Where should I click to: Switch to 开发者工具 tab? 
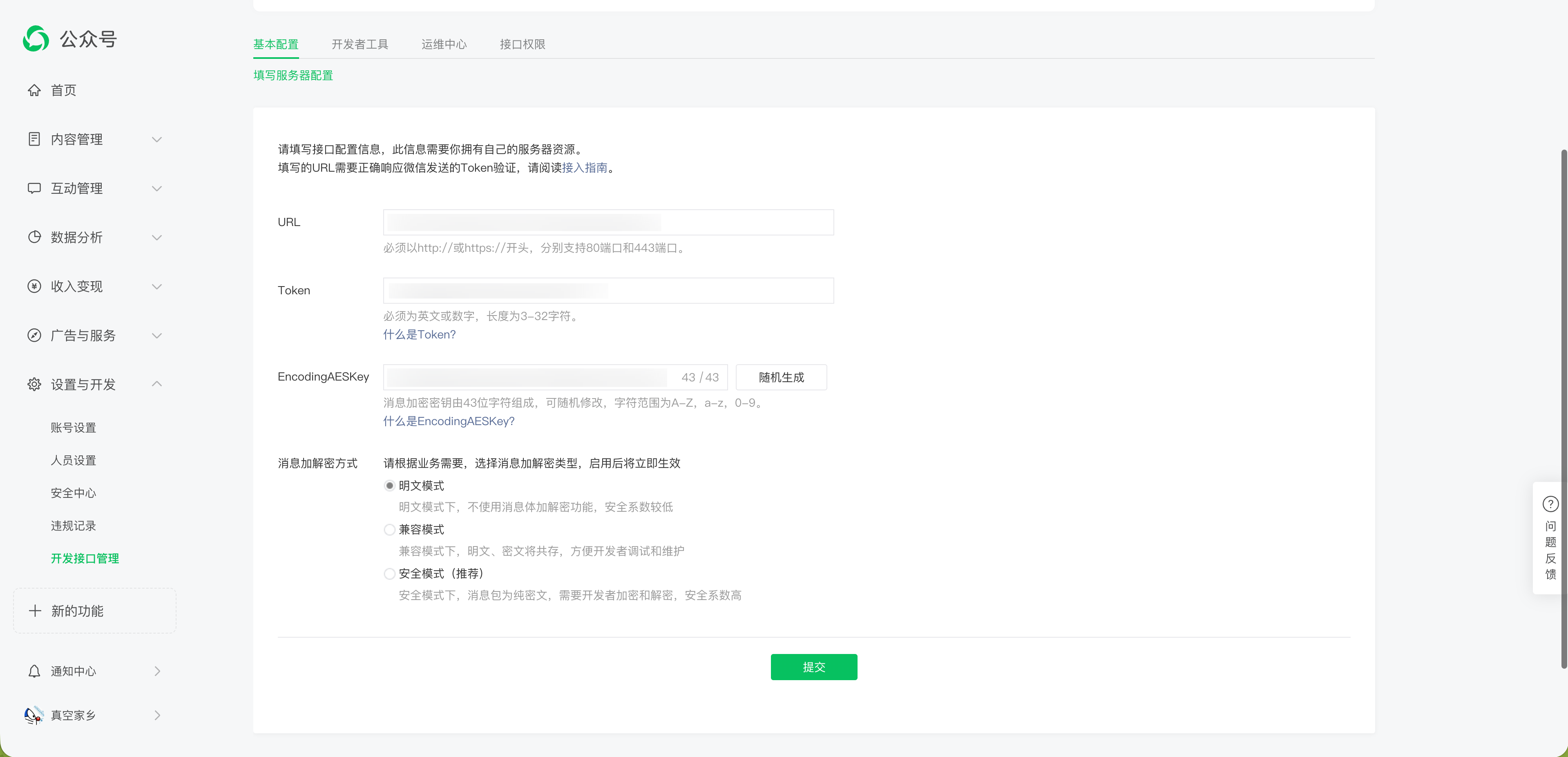pos(360,45)
